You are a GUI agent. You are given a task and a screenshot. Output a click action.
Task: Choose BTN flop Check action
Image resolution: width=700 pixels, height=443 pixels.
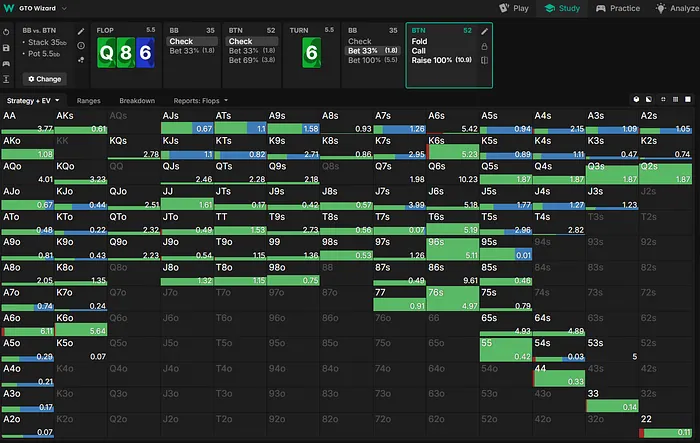pyautogui.click(x=252, y=41)
